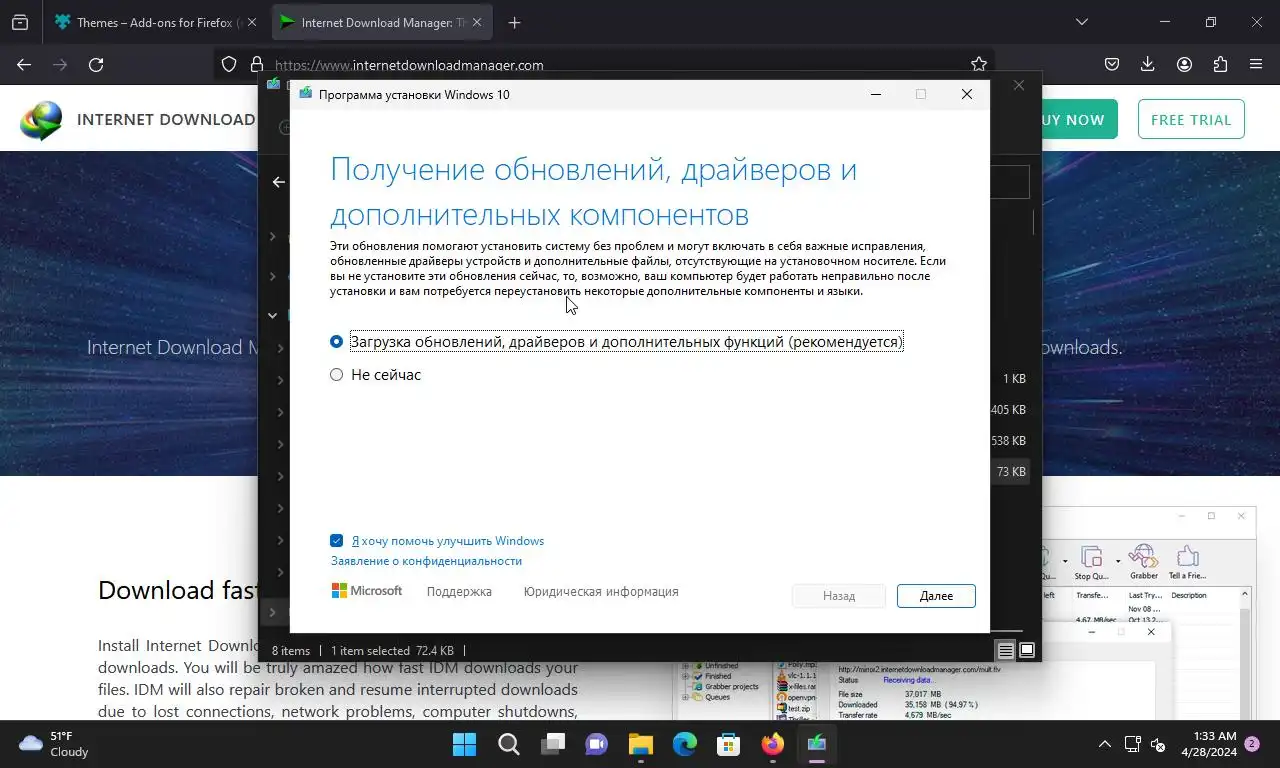This screenshot has height=768, width=1280.
Task: Launch Microsoft Edge from taskbar
Action: [x=685, y=744]
